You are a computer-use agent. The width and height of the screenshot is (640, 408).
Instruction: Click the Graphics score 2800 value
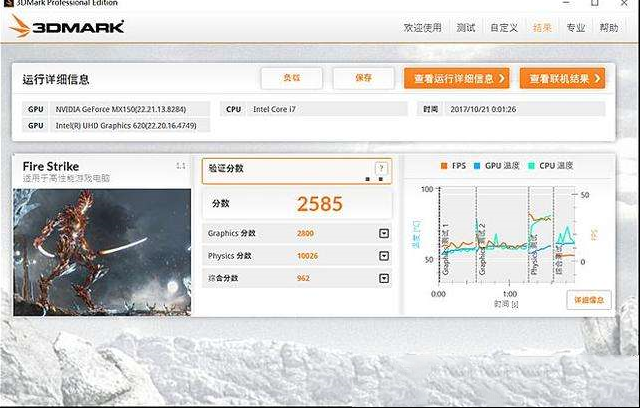pyautogui.click(x=305, y=233)
